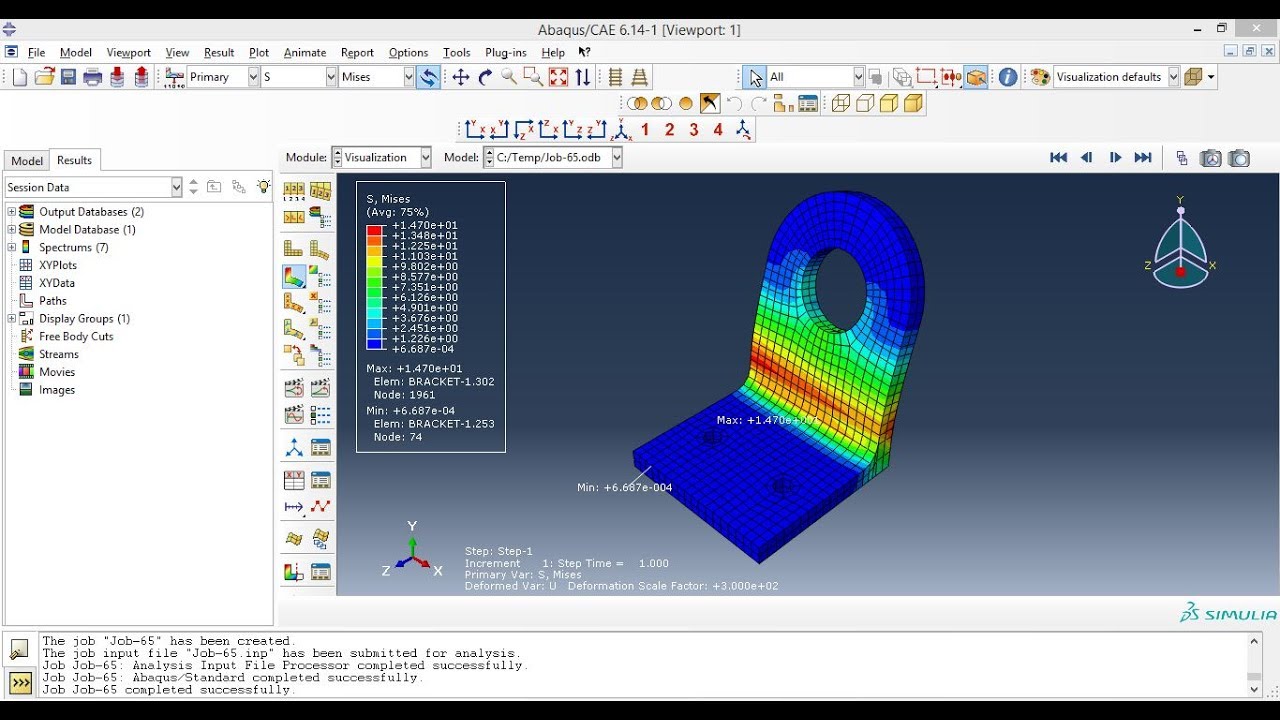Viewport: 1280px width, 720px height.
Task: Expand the Output Databases tree node
Action: pyautogui.click(x=12, y=212)
